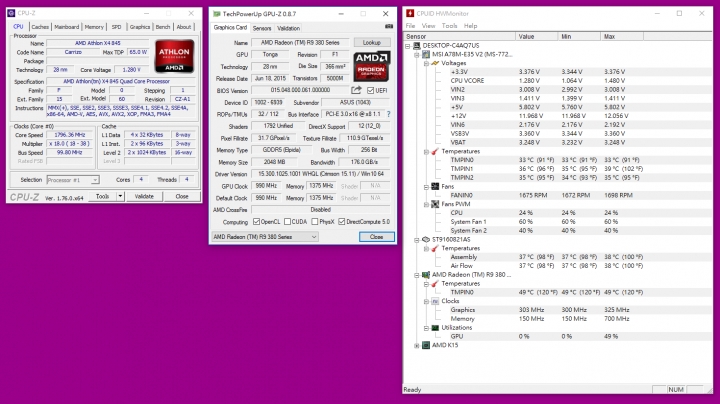Click the Lookup button in GPU-Z
This screenshot has width=720, height=404.
(371, 42)
